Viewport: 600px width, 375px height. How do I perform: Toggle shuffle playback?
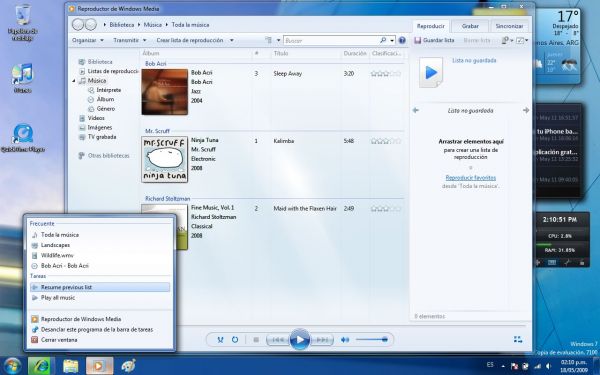pyautogui.click(x=220, y=339)
